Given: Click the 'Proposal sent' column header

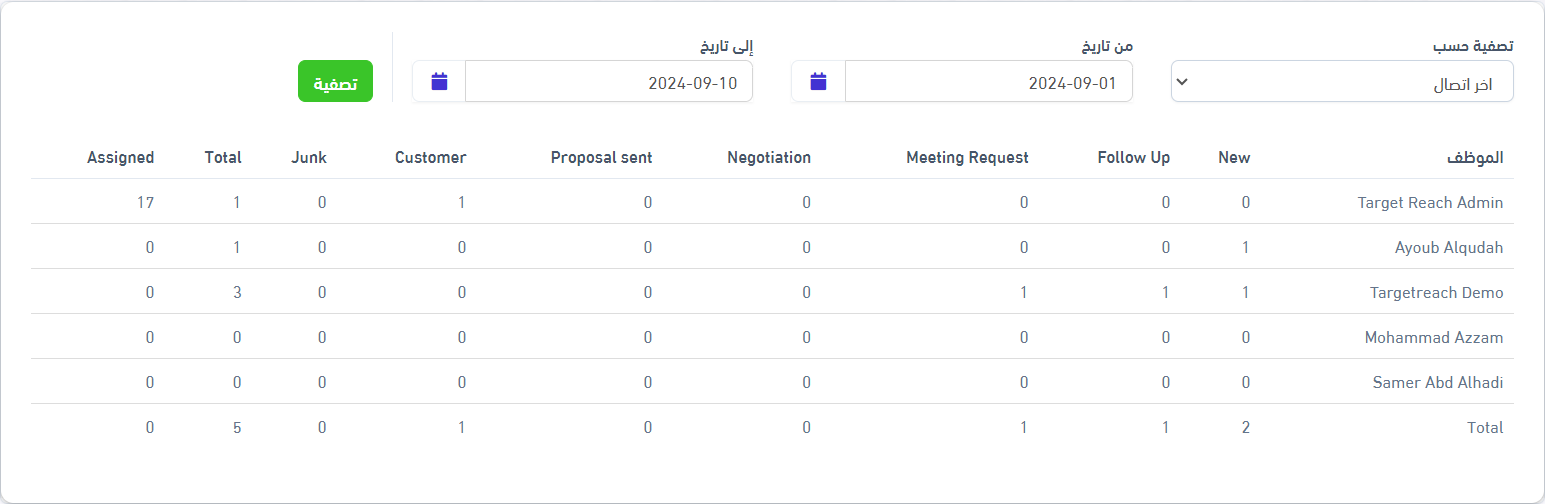Looking at the screenshot, I should point(601,158).
